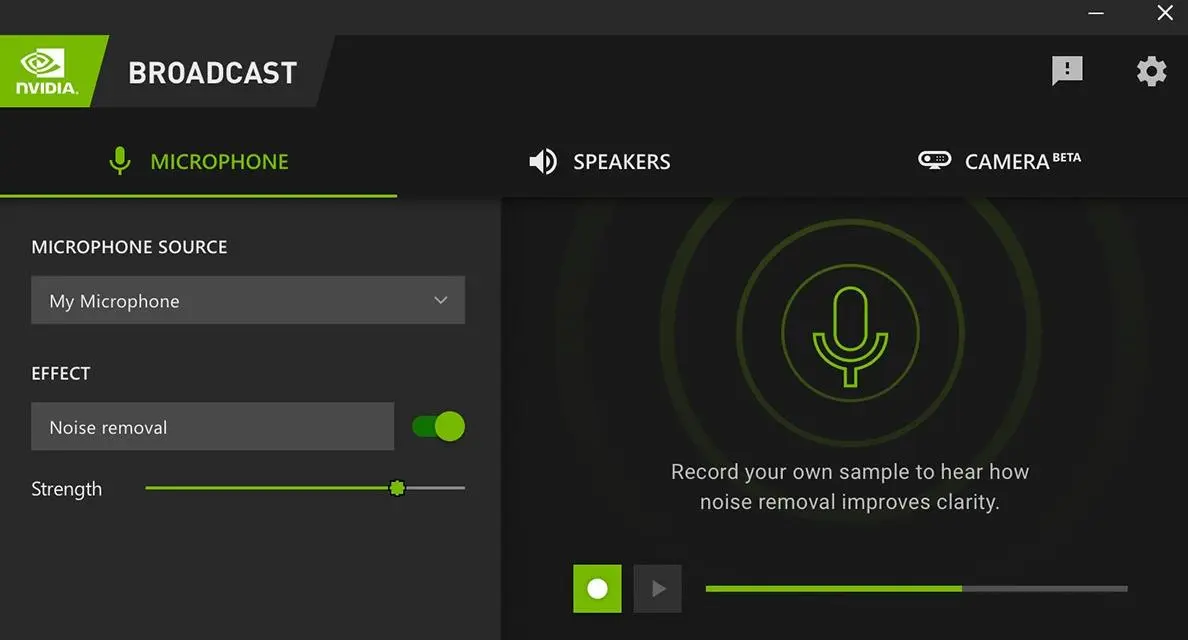Image resolution: width=1188 pixels, height=640 pixels.
Task: Switch to the Microphone tab
Action: pos(199,161)
